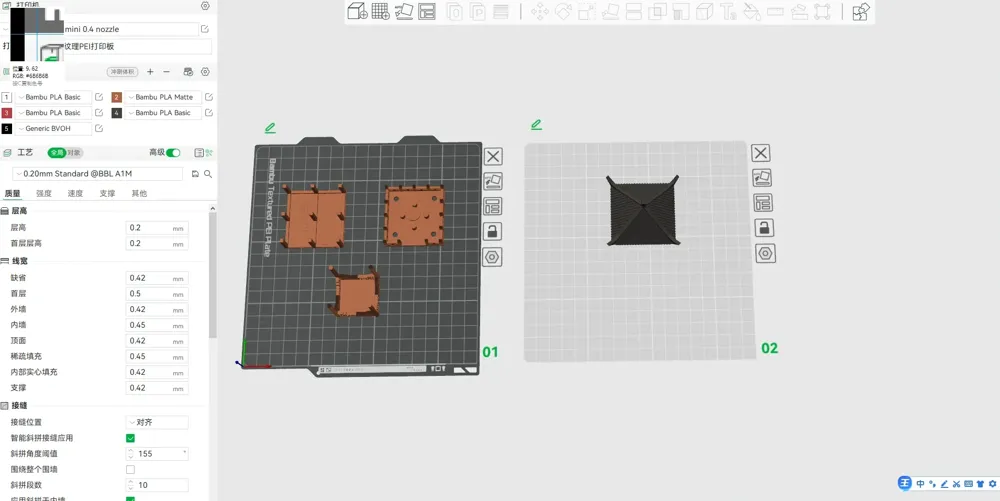Image resolution: width=1000 pixels, height=501 pixels.
Task: Arrange objects on plate 01
Action: coord(493,206)
